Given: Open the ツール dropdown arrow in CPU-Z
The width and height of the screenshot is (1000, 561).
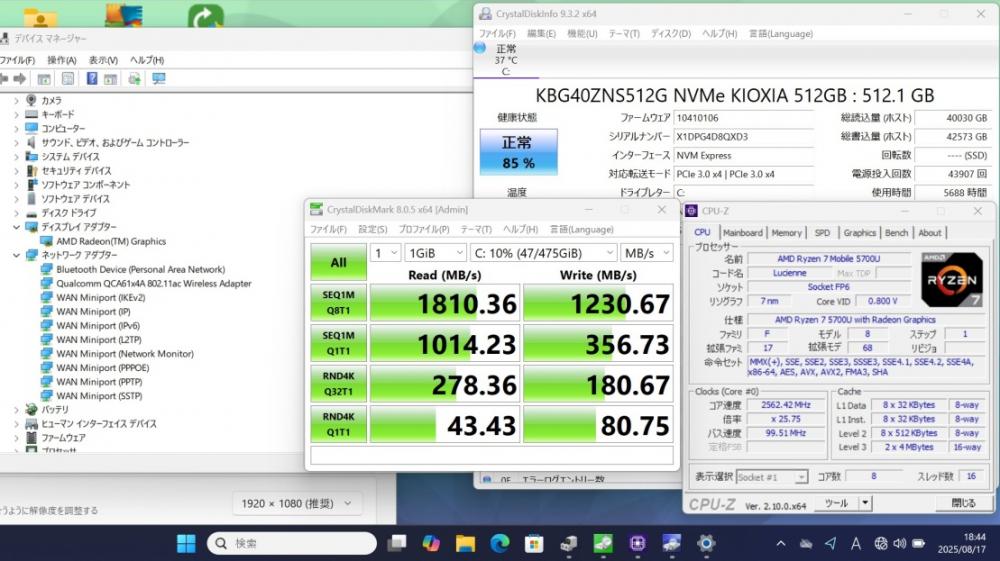Looking at the screenshot, I should click(x=865, y=503).
